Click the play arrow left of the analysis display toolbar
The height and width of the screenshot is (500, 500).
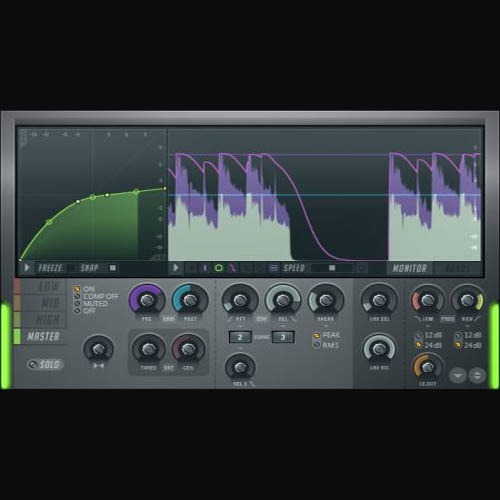coord(176,268)
